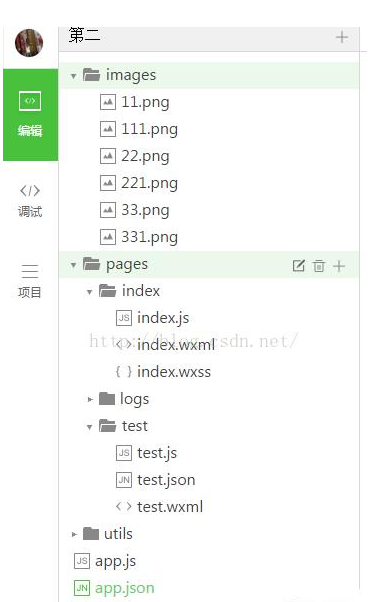The width and height of the screenshot is (387, 602).
Task: Collapse the test folder
Action: [x=89, y=427]
